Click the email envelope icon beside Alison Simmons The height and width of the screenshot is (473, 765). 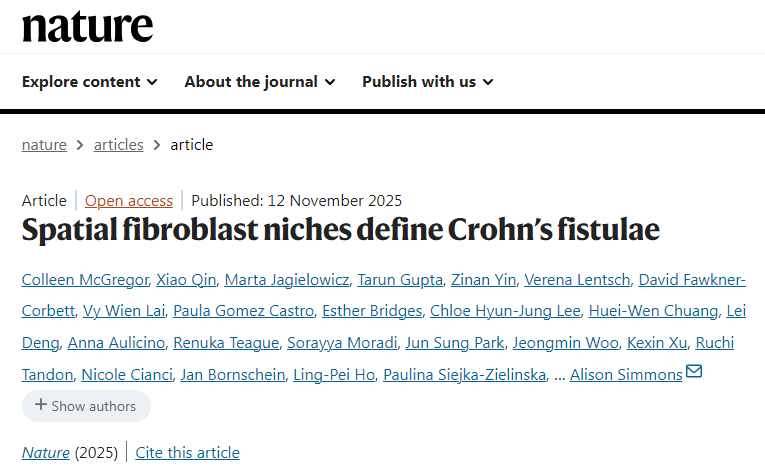coord(694,373)
